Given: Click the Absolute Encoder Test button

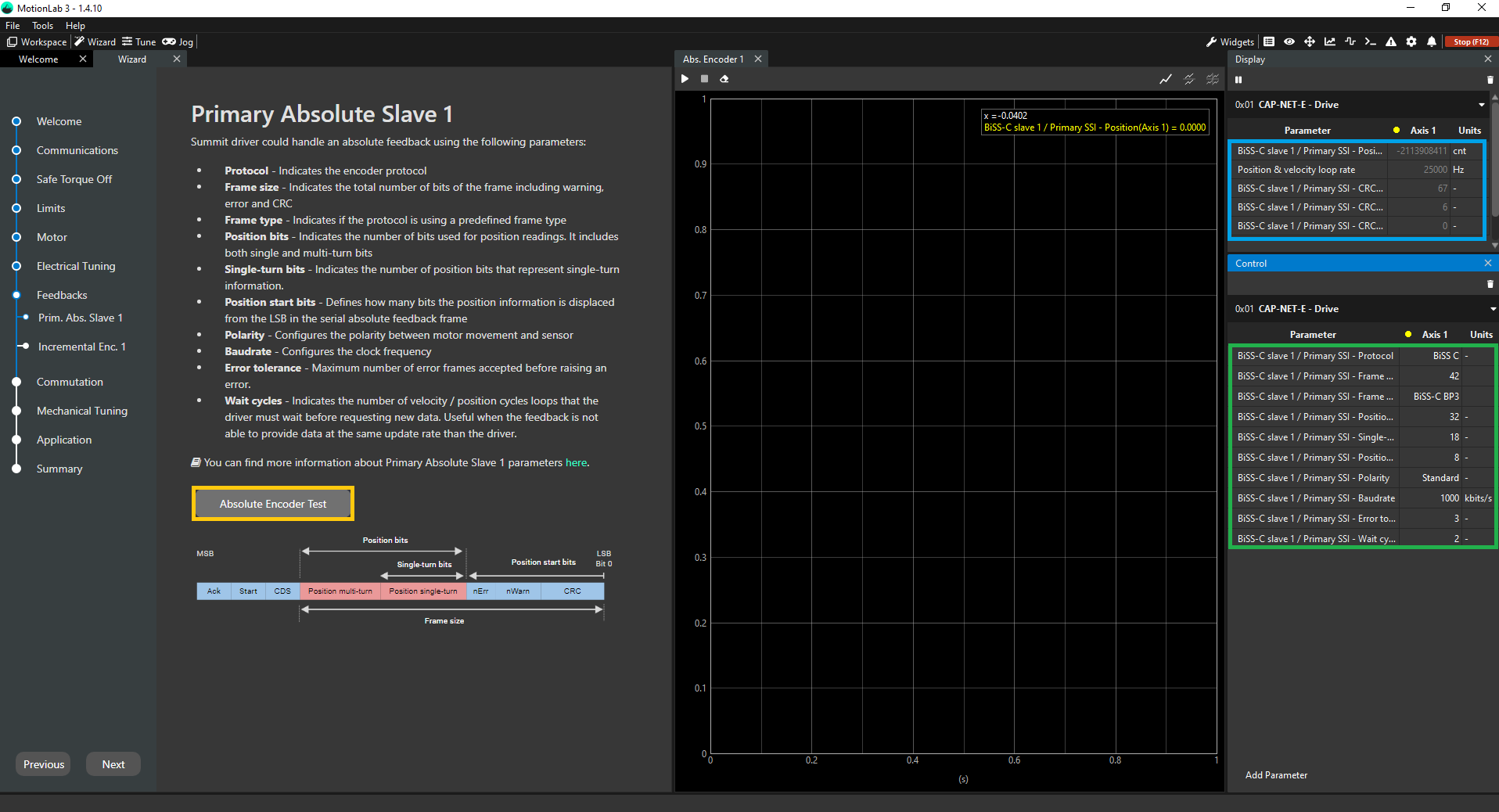Looking at the screenshot, I should 273,504.
